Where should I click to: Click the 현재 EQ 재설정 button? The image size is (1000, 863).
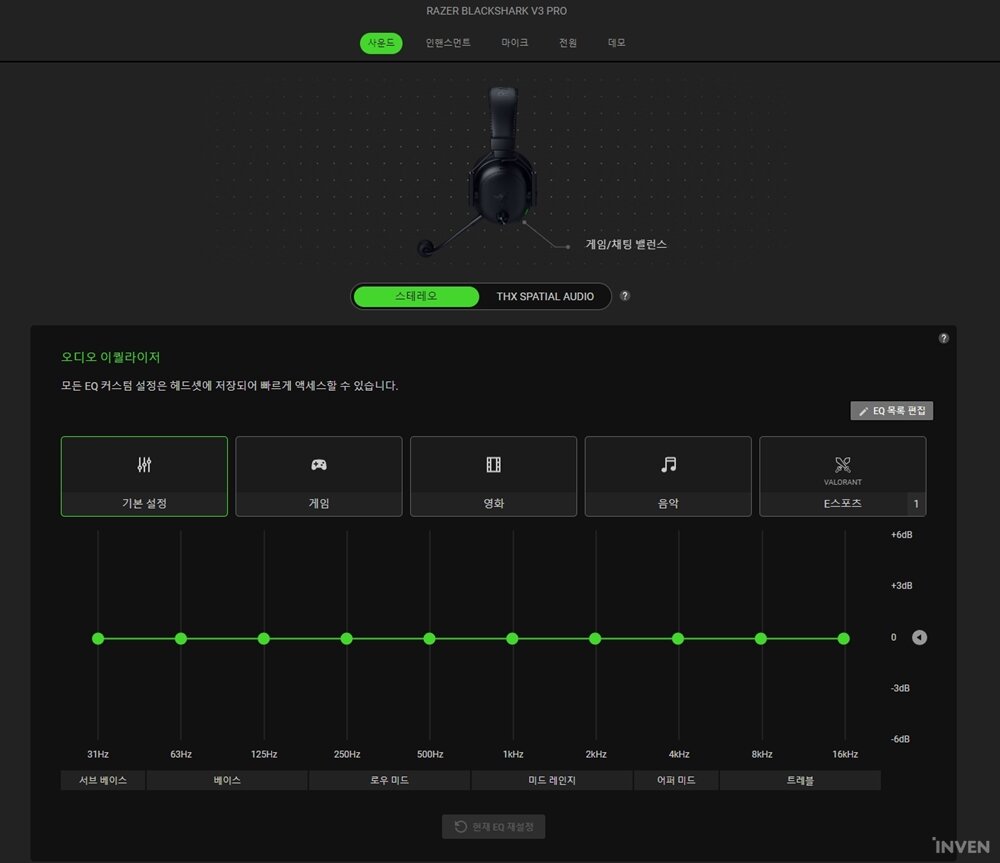494,827
